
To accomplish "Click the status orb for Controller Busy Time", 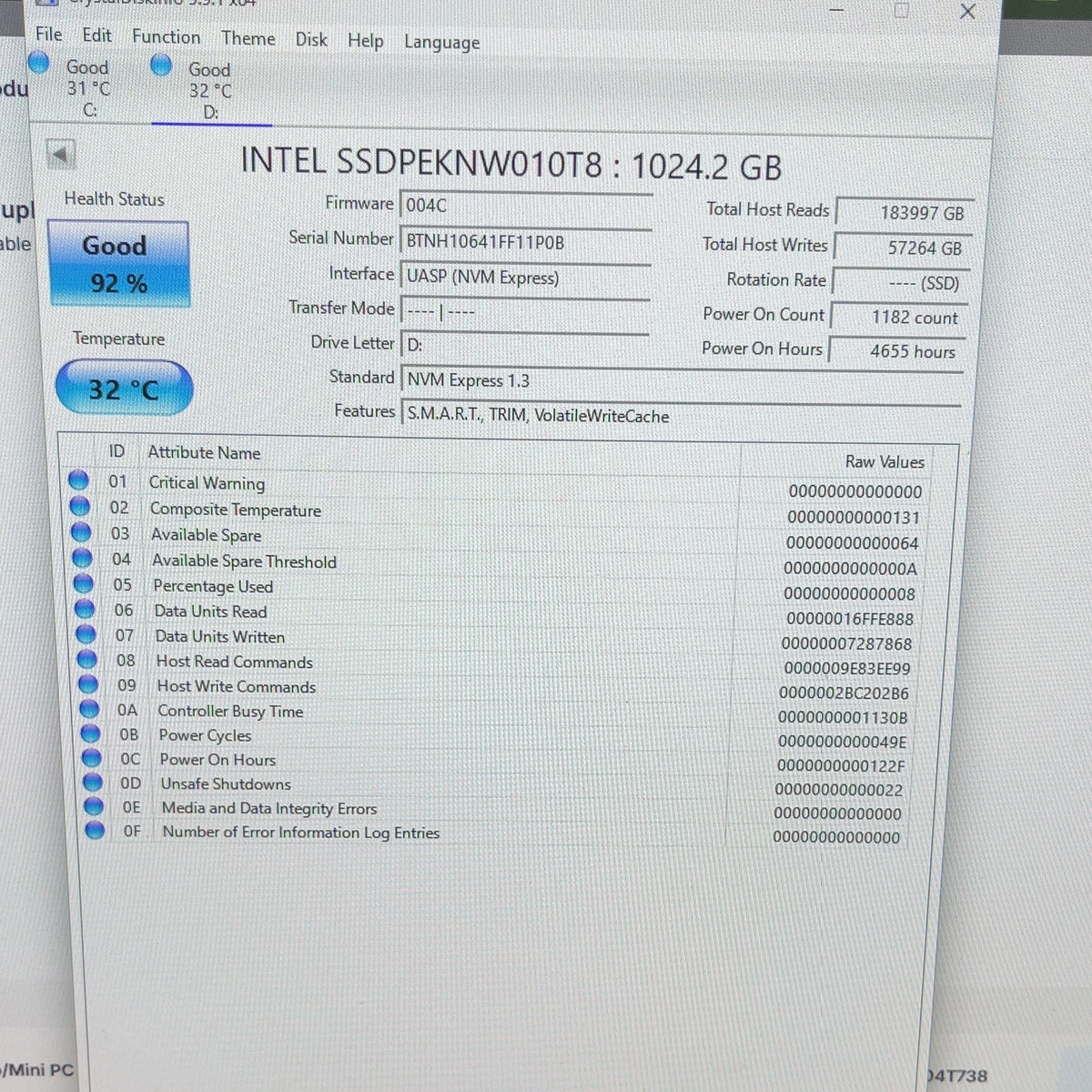I will tap(89, 709).
